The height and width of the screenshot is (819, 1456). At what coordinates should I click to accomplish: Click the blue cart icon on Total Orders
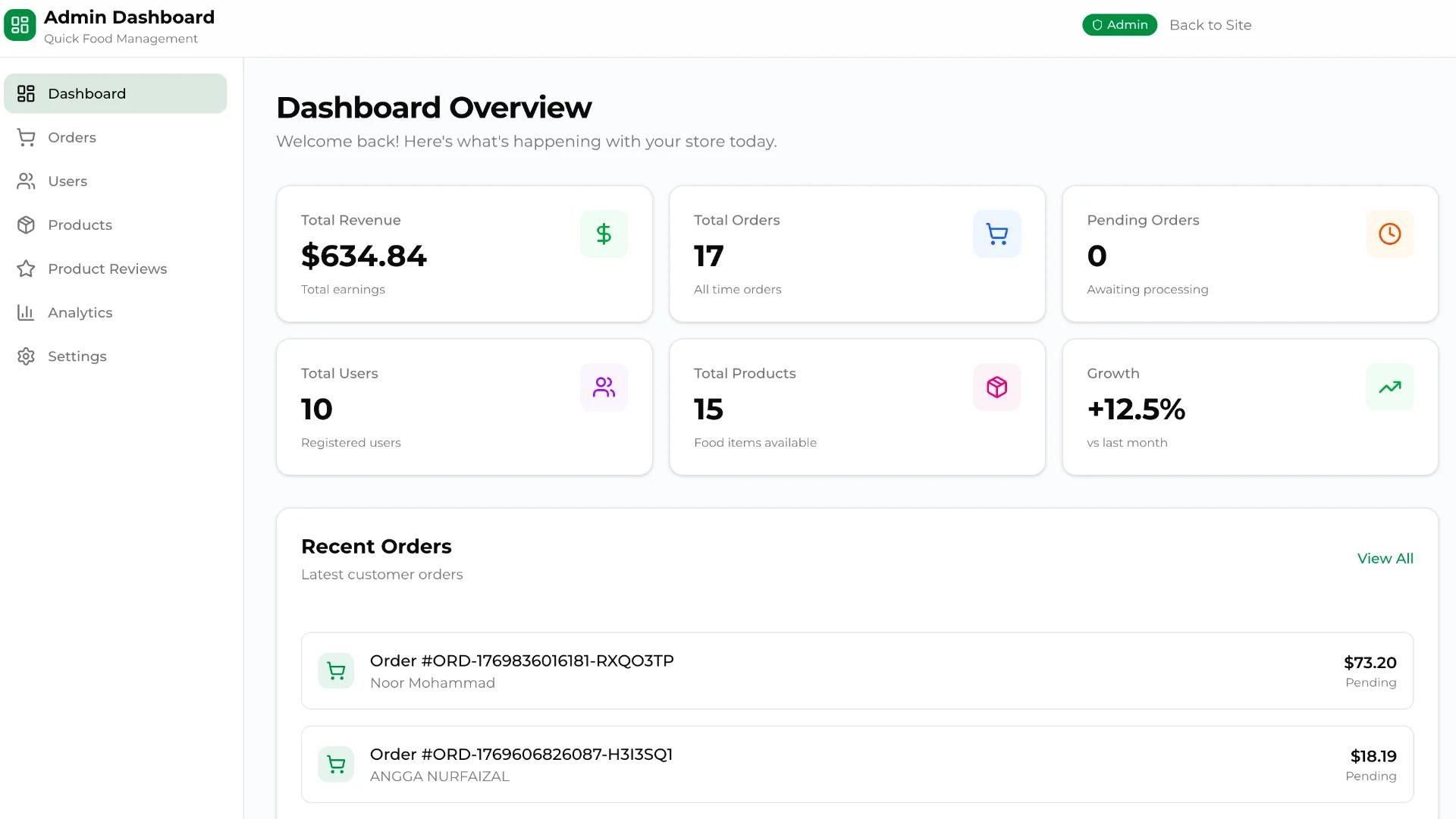click(x=996, y=234)
